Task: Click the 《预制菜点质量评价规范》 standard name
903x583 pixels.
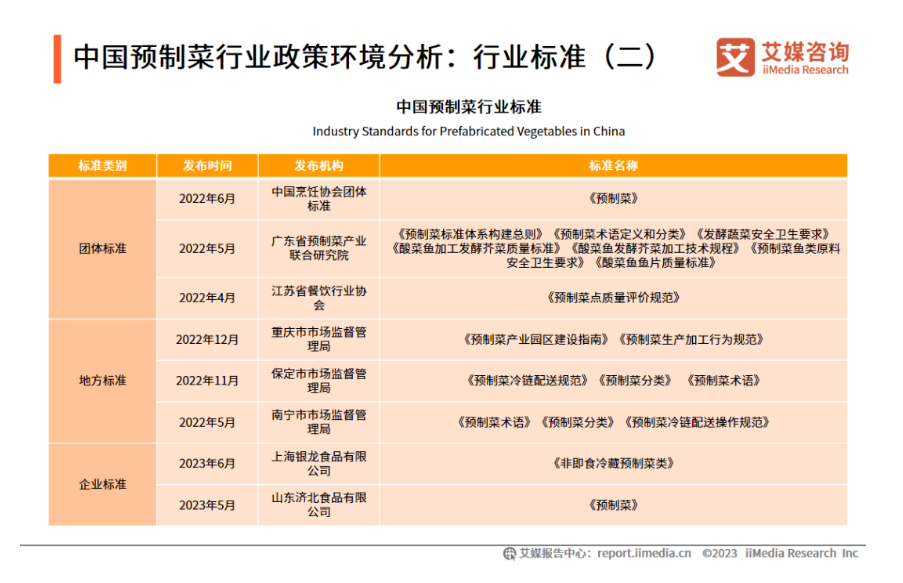Action: pos(613,297)
